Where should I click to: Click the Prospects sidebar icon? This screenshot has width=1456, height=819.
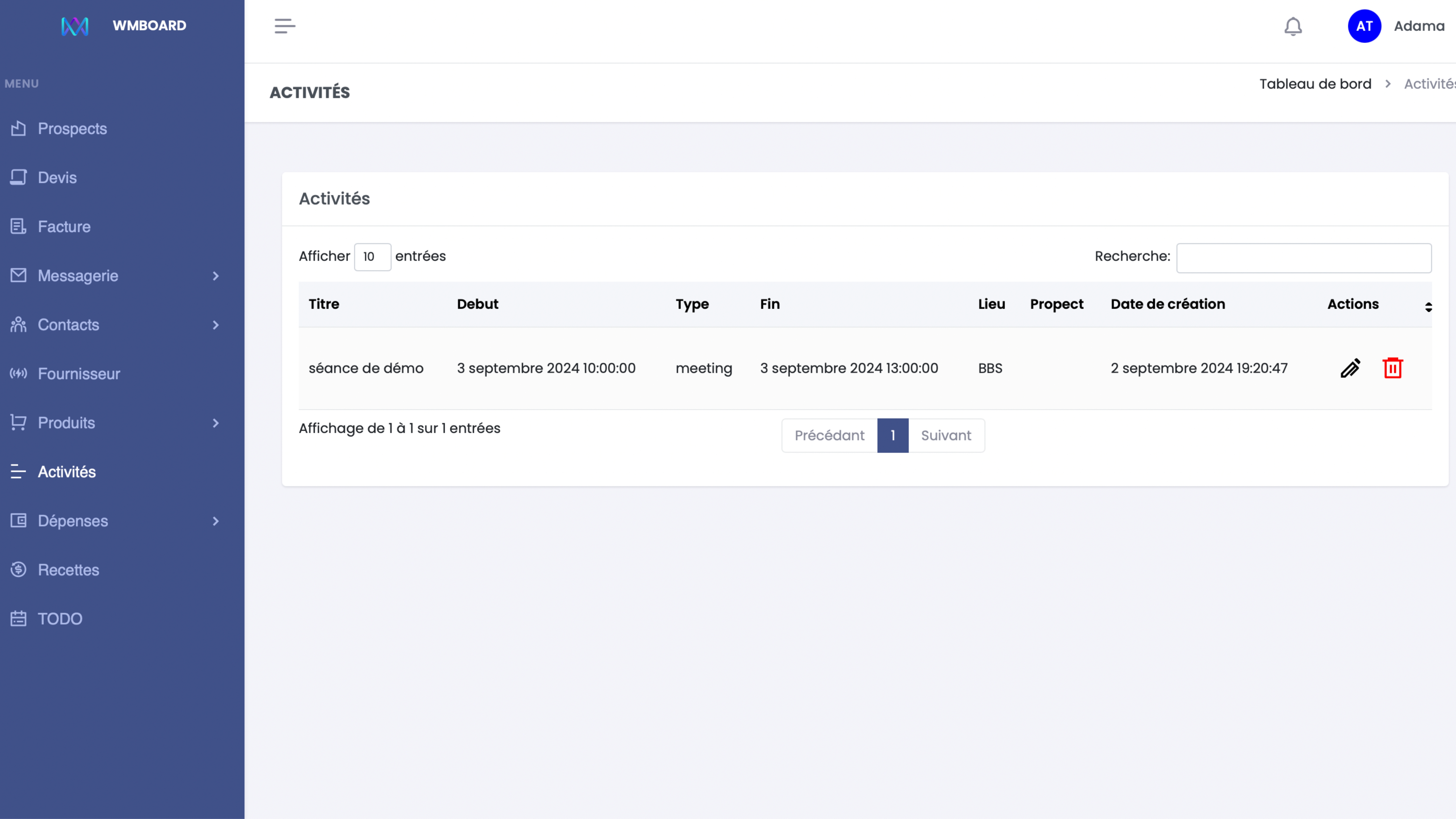19,128
